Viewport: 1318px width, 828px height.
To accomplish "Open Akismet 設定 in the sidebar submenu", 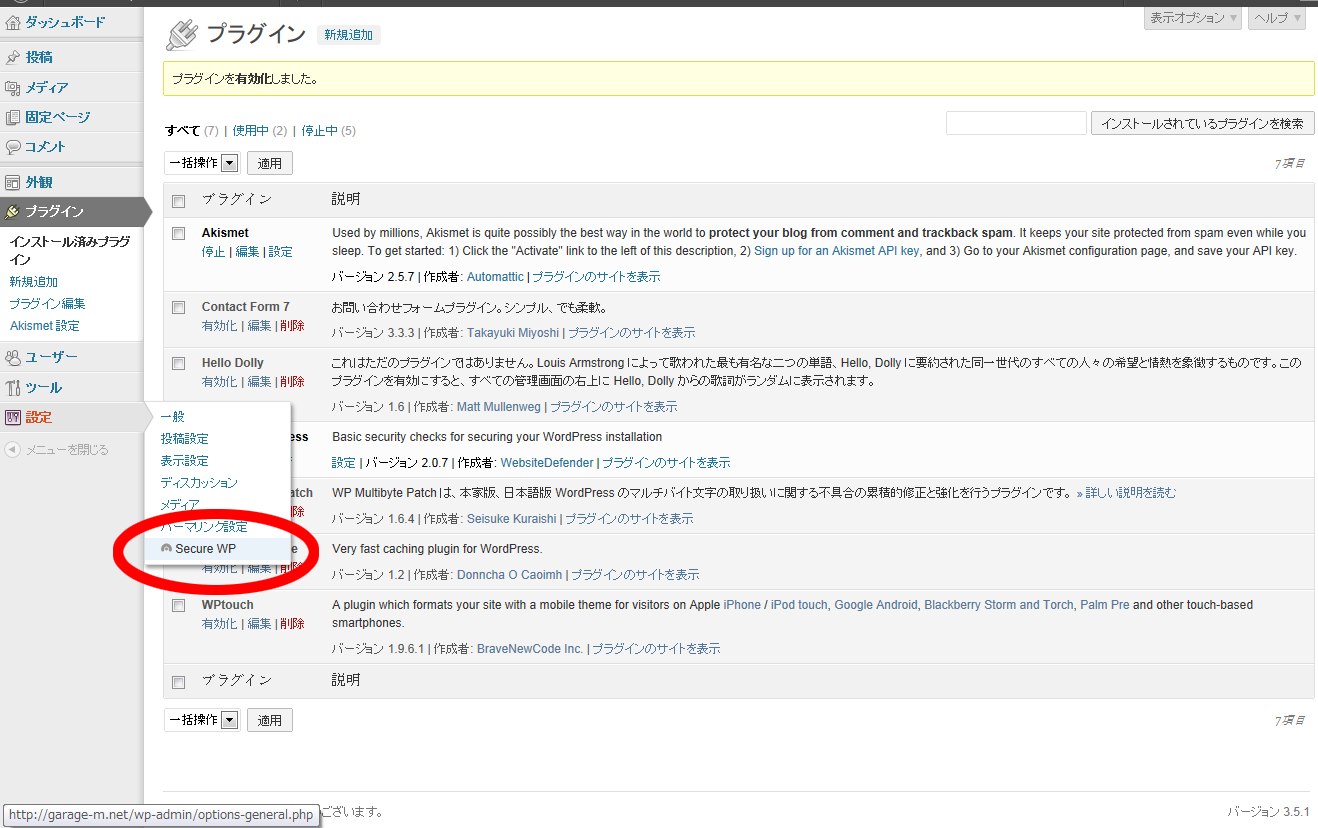I will click(x=44, y=326).
